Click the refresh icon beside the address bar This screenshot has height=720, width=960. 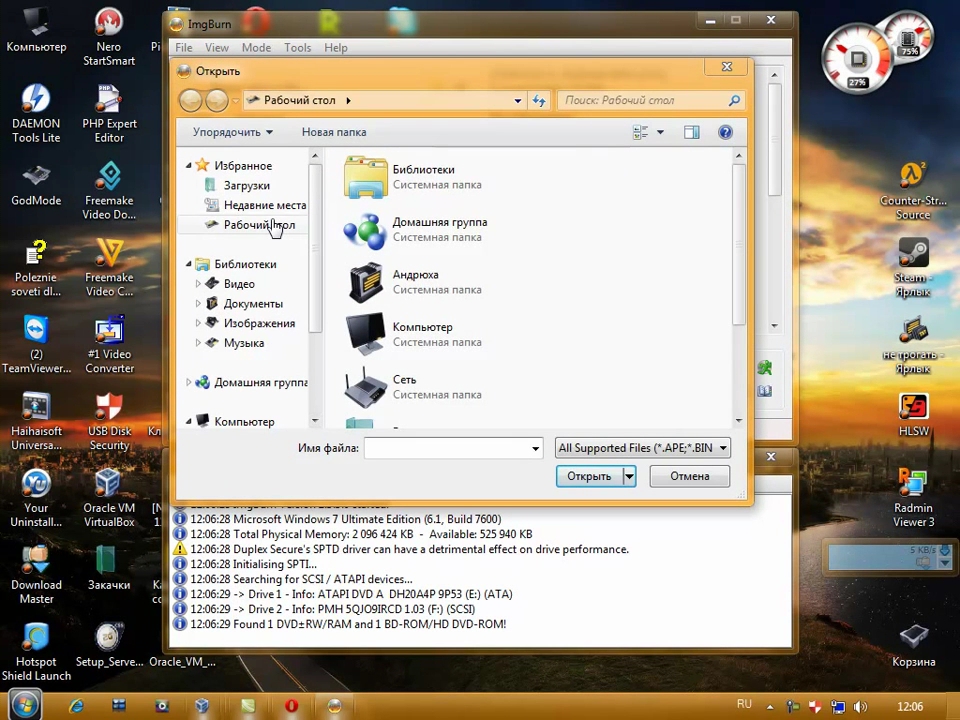[539, 100]
